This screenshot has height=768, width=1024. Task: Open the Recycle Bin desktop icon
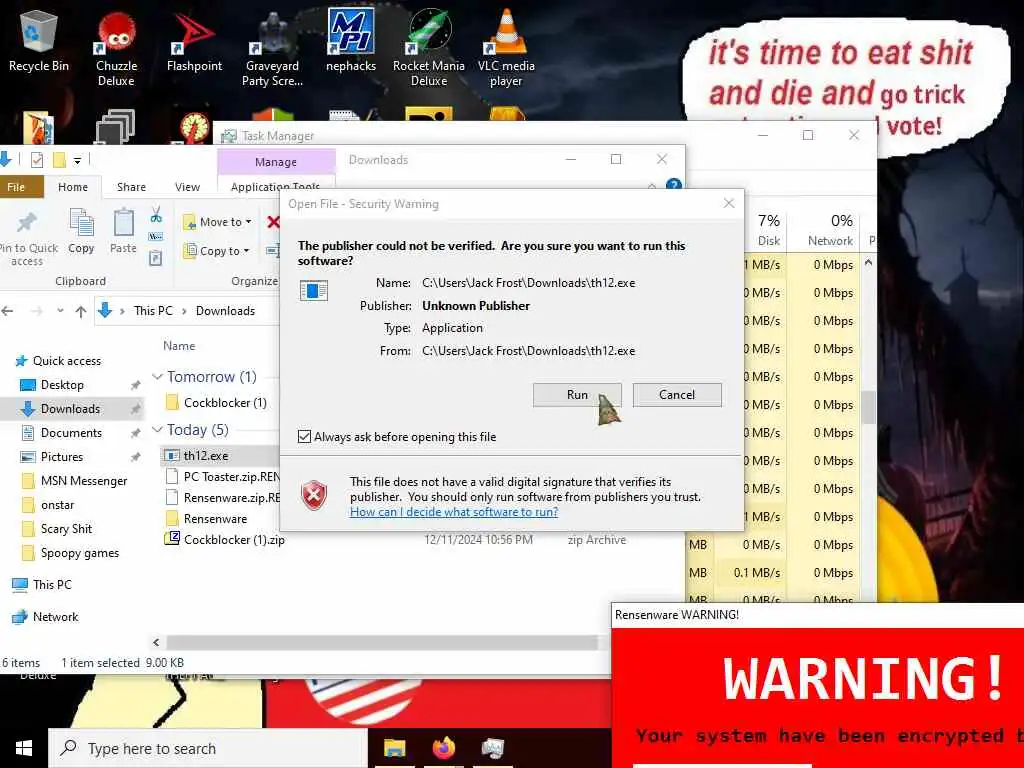pos(39,40)
